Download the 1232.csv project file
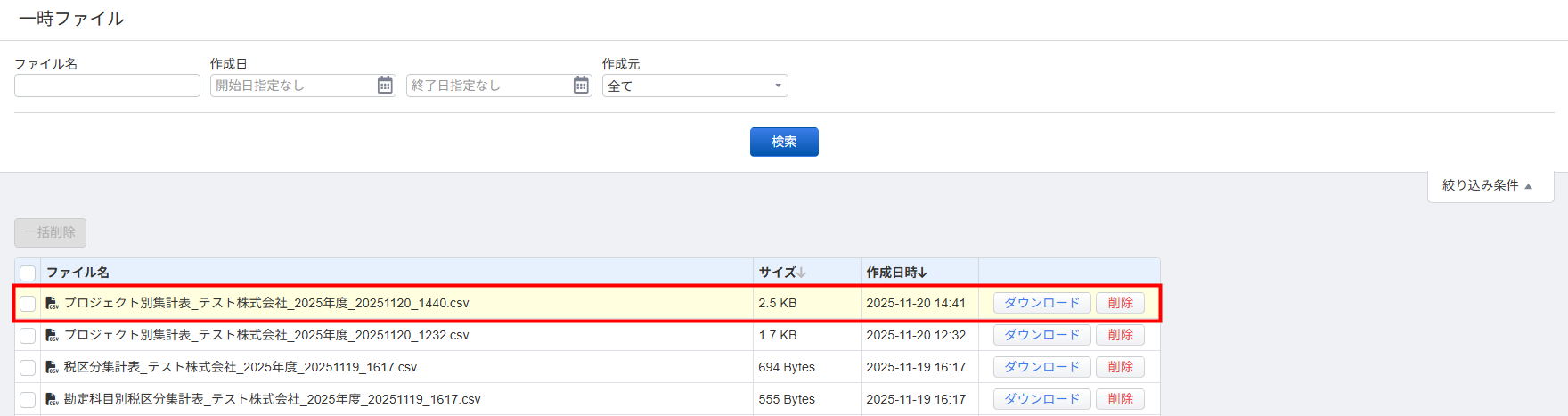Image resolution: width=1568 pixels, height=416 pixels. click(x=1041, y=335)
